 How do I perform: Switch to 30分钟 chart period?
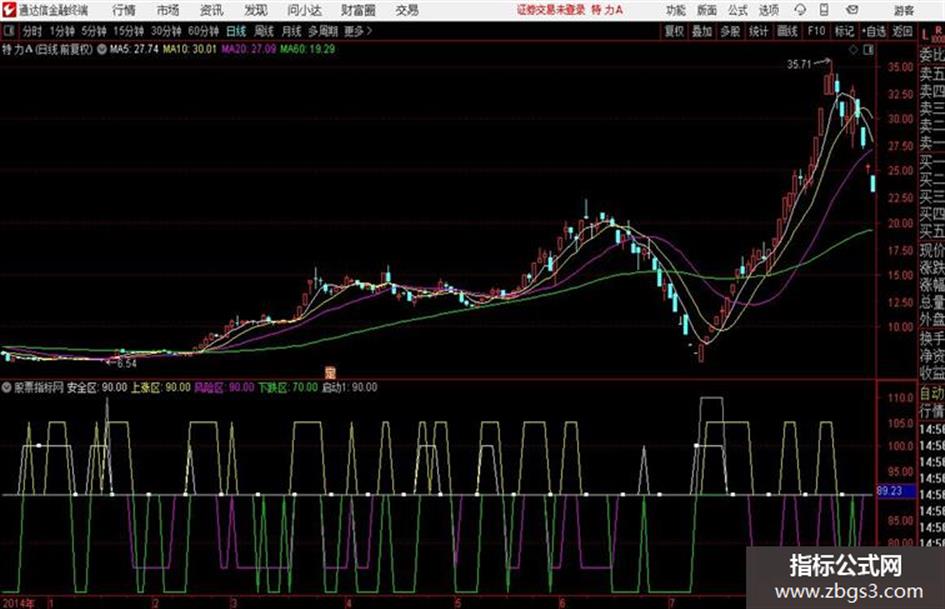click(166, 31)
